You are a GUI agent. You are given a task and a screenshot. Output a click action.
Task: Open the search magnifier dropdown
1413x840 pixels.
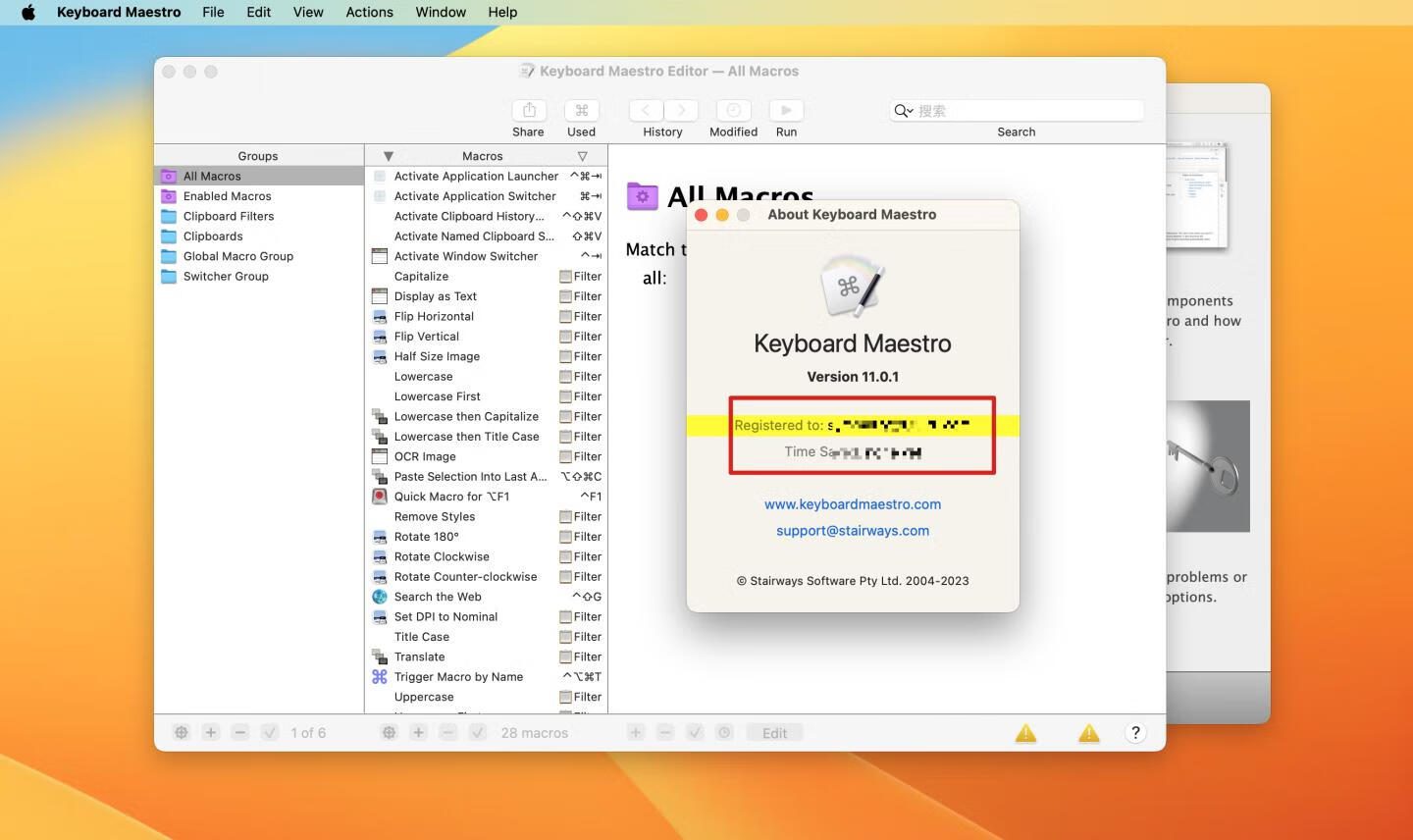tap(902, 111)
